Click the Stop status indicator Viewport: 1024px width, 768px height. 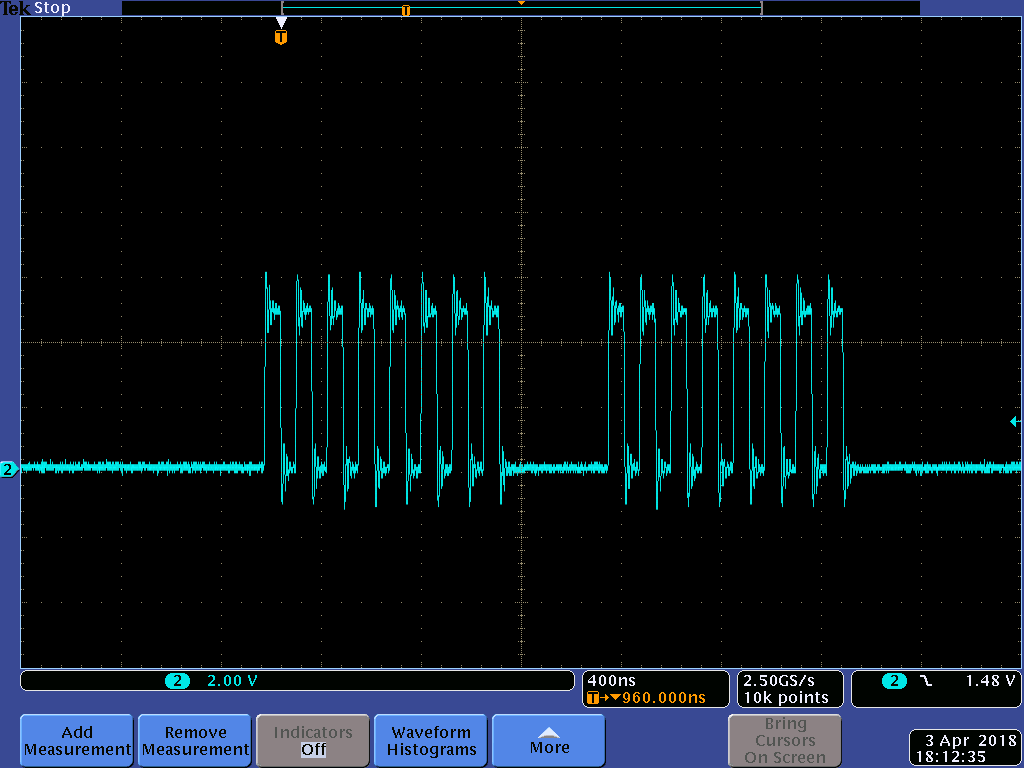pyautogui.click(x=51, y=7)
